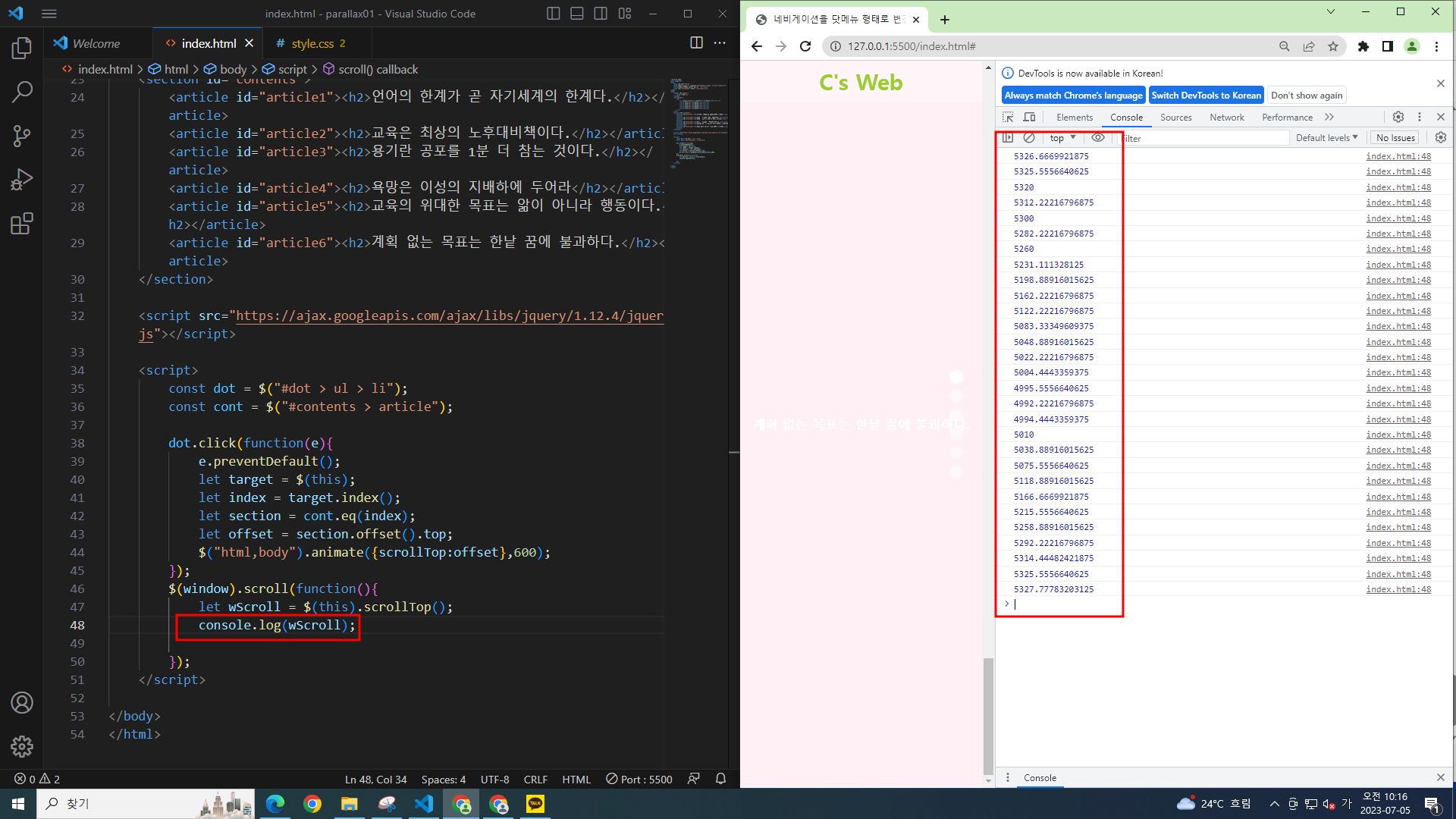Open the top JavaScript context dropdown
1456x819 pixels.
[x=1062, y=138]
